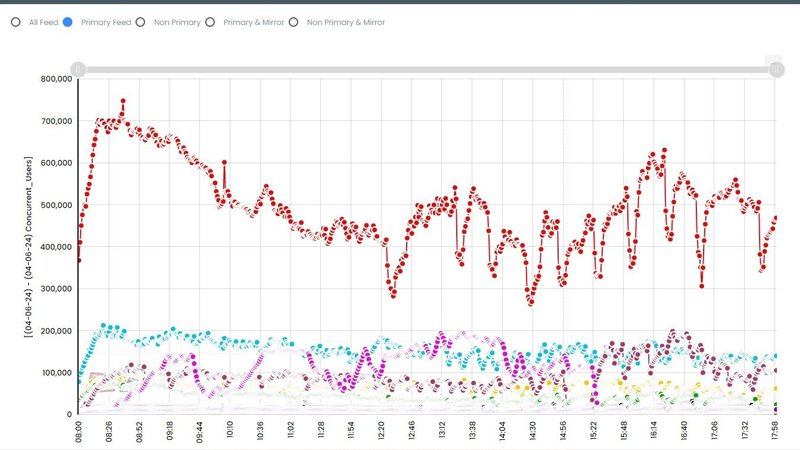Select the Primary Feed radio button

click(x=68, y=22)
